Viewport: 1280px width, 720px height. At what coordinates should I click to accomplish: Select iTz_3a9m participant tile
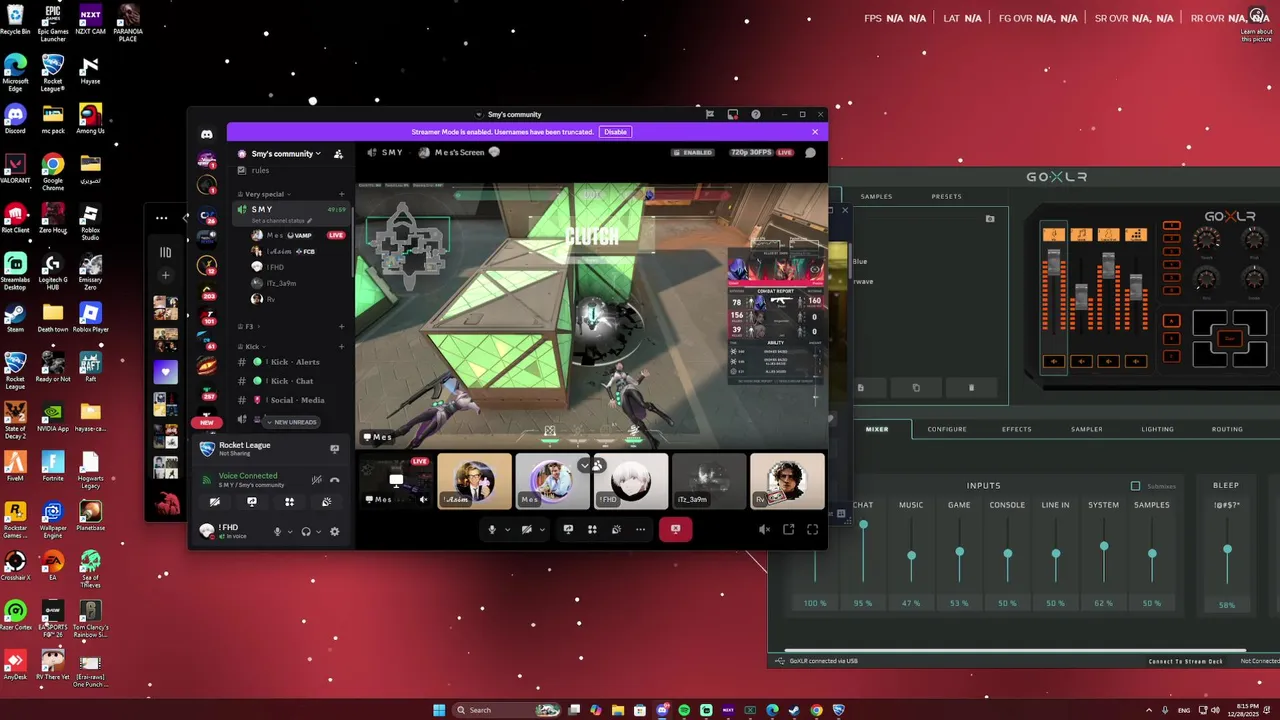[710, 481]
